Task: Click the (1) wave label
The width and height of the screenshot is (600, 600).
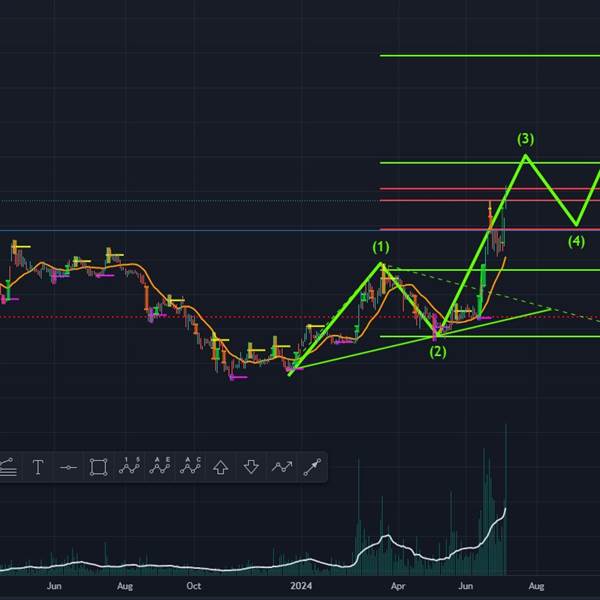Action: click(x=381, y=248)
